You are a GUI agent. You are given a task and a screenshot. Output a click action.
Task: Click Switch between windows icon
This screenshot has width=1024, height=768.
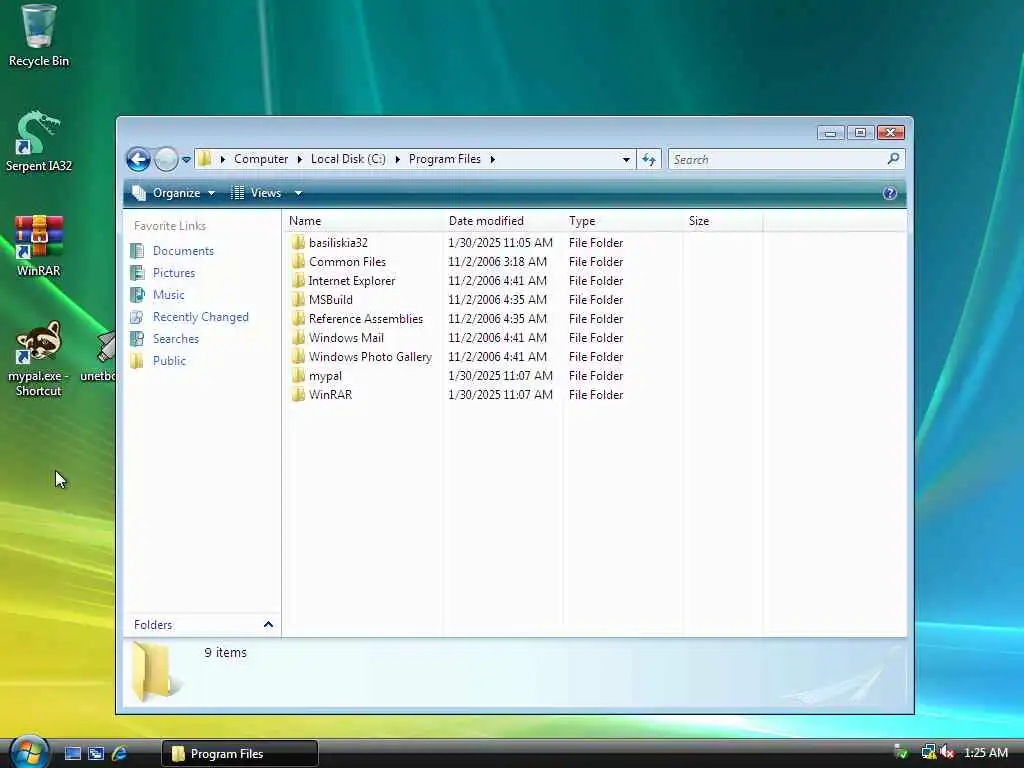[x=96, y=754]
